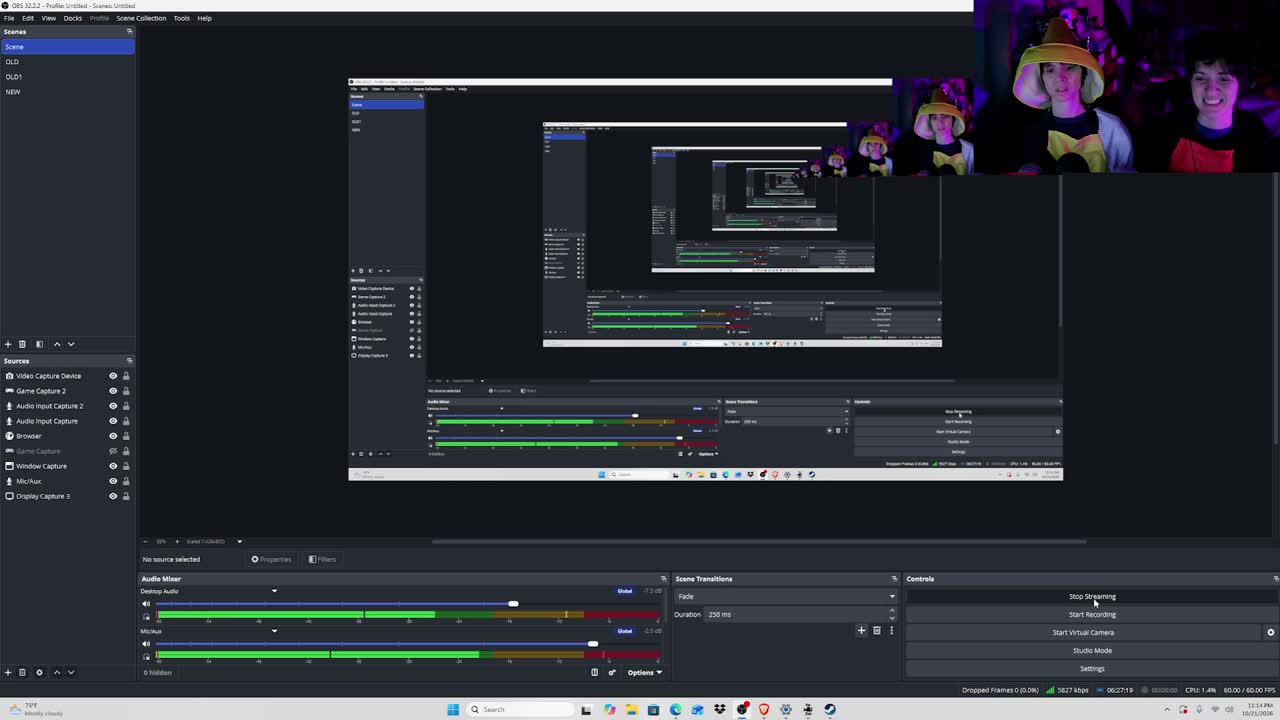
Task: Enable Studio Mode
Action: (x=1092, y=650)
